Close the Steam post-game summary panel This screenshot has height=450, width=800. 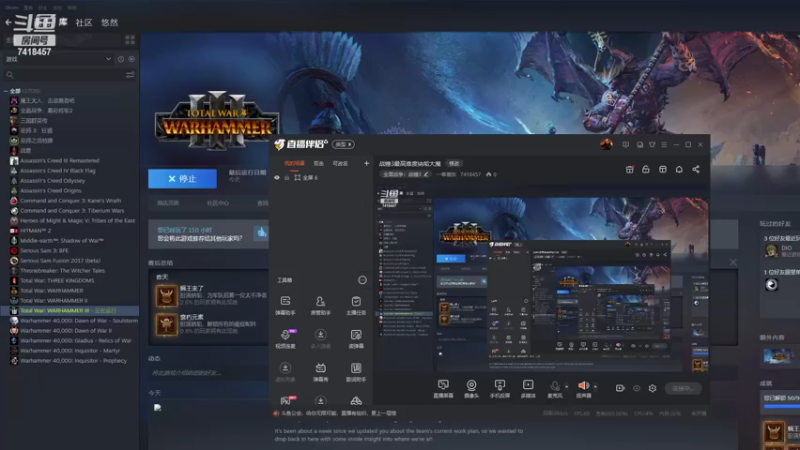click(x=733, y=262)
